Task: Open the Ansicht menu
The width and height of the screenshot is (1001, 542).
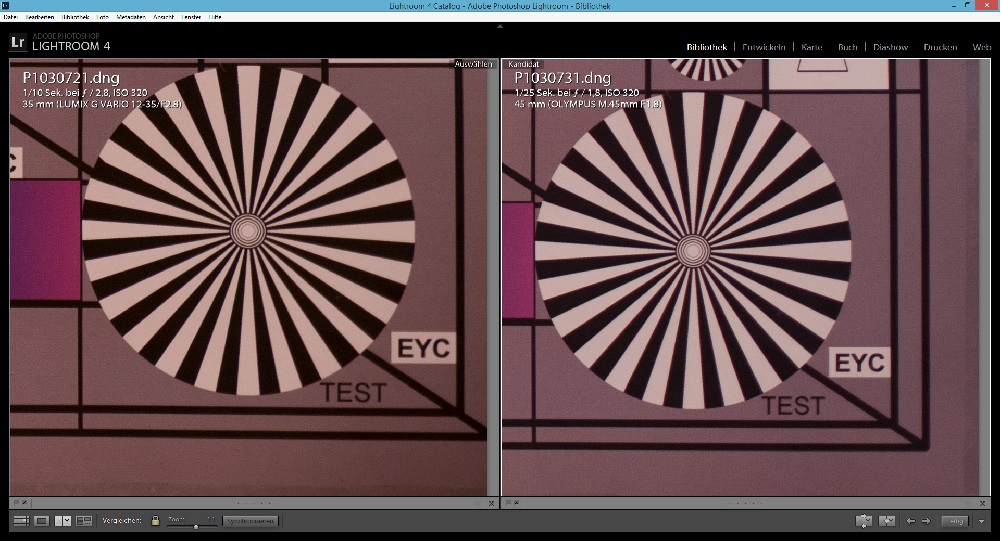Action: (x=163, y=17)
